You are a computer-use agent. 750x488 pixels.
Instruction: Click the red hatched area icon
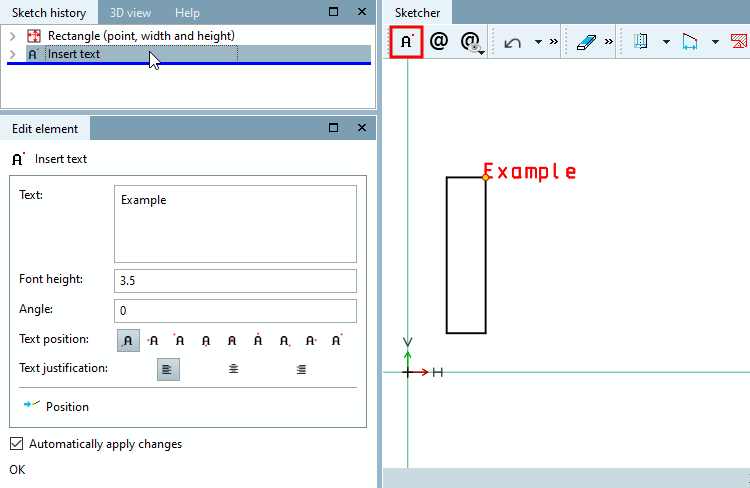tap(739, 41)
